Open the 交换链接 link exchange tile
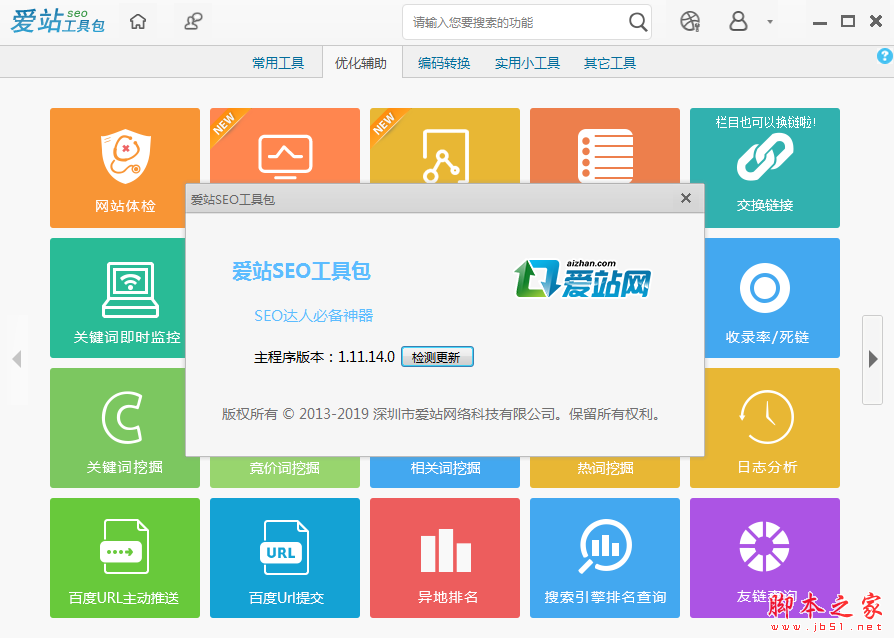Viewport: 894px width, 638px height. (765, 168)
